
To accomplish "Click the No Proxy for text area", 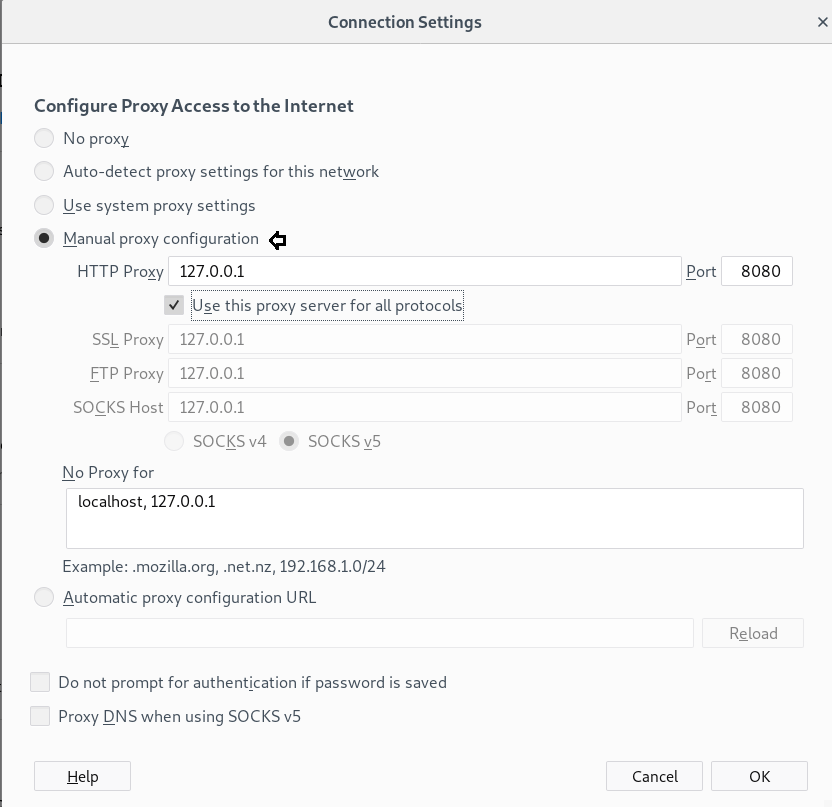I will click(435, 518).
